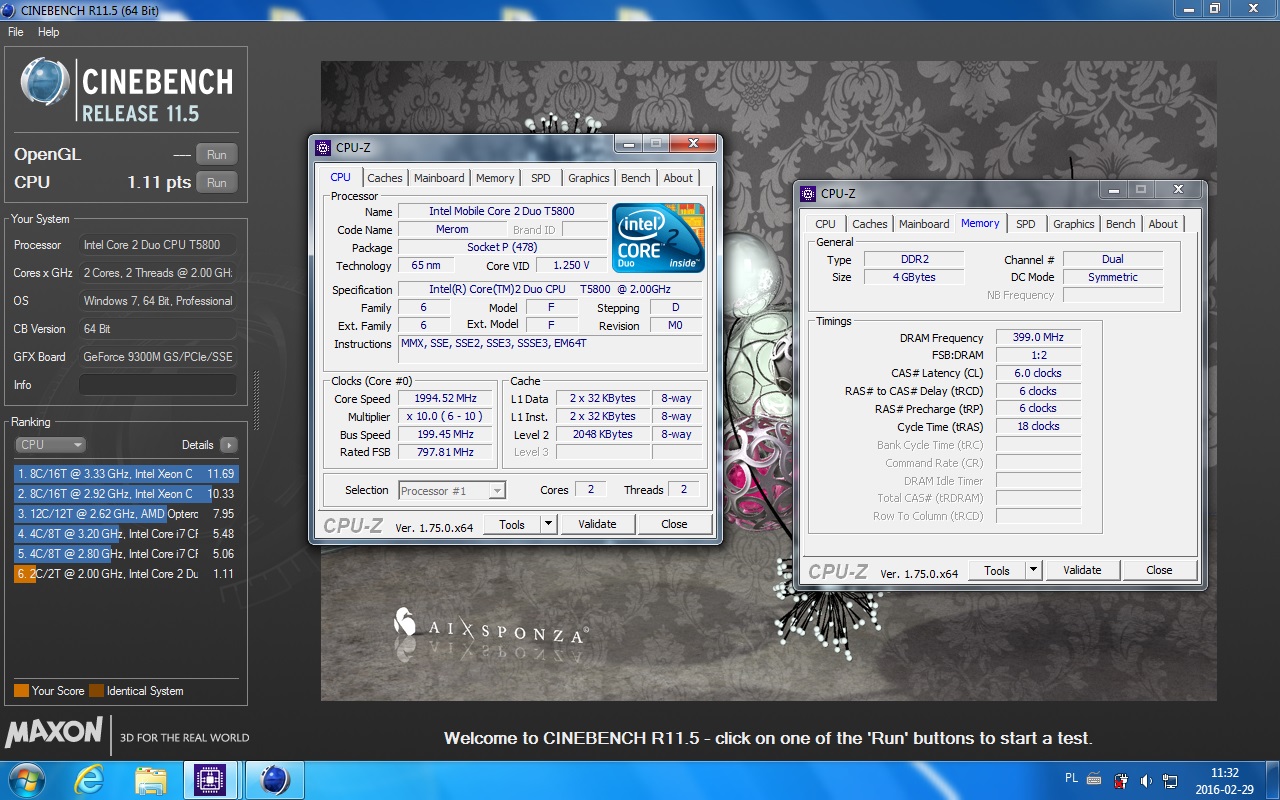Switch to CPU tab in right CPU-Z window
Screen dimensions: 1280x800
click(826, 224)
